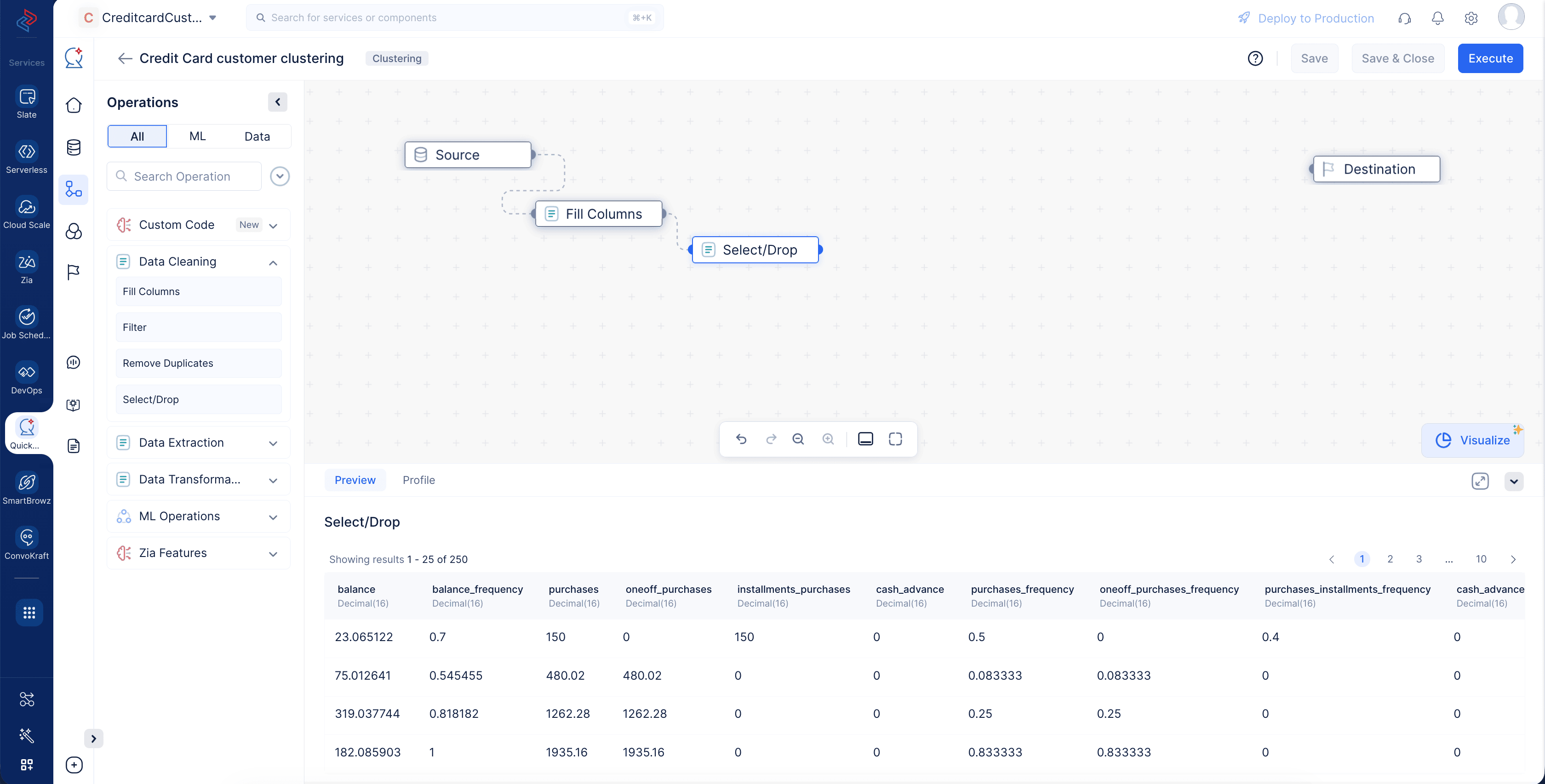Viewport: 1545px width, 784px height.
Task: Click the fit-to-screen canvas icon
Action: click(x=895, y=439)
